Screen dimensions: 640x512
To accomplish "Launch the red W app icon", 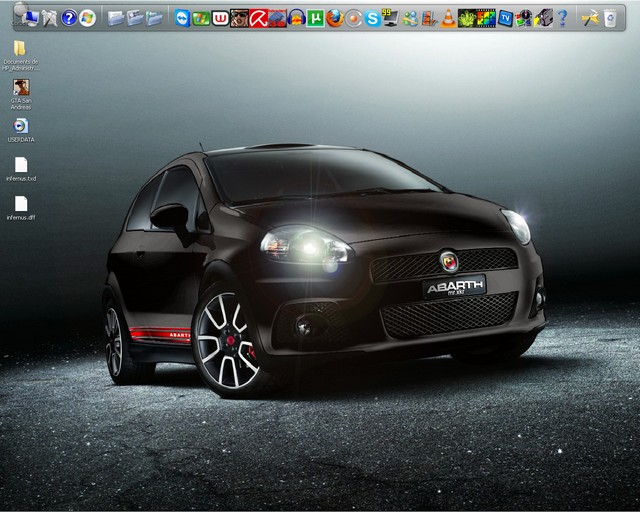I will coord(220,18).
